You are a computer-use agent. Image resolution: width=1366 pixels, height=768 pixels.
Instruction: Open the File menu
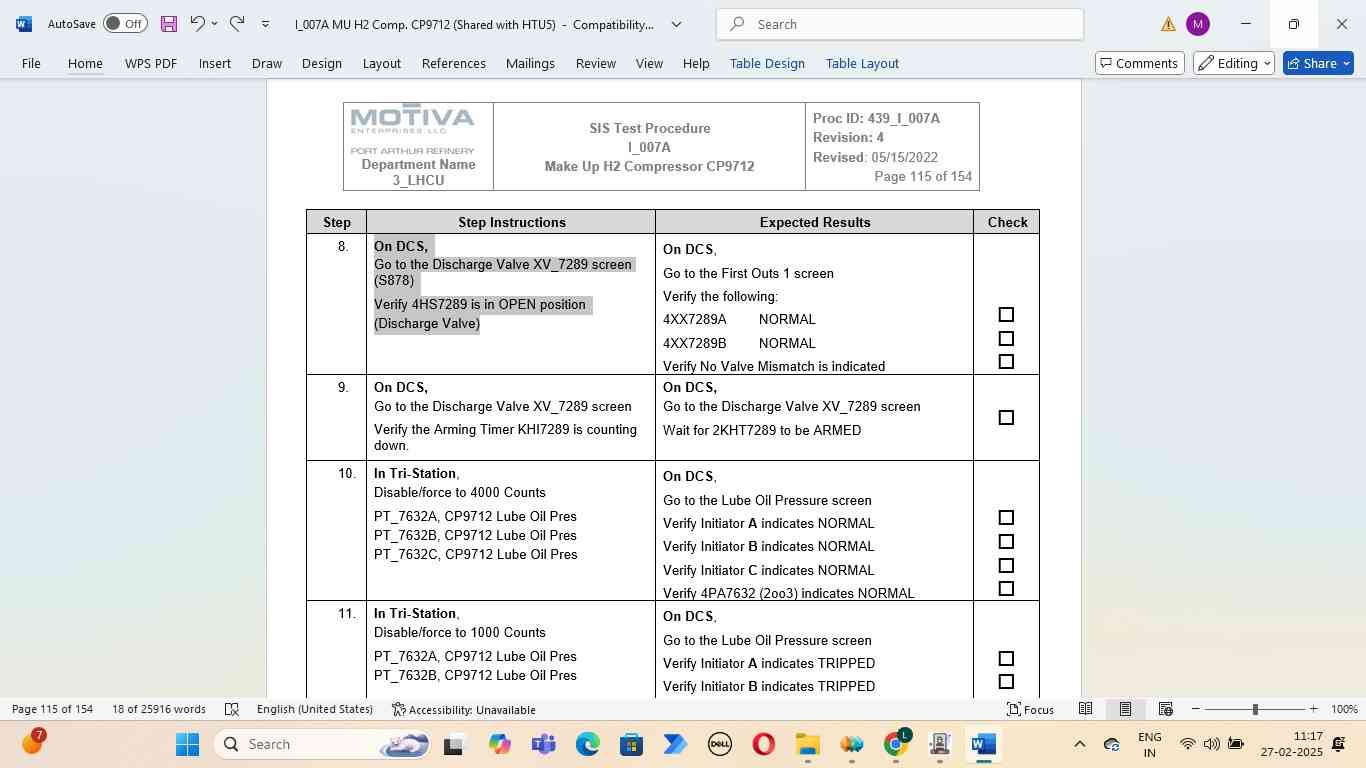click(31, 63)
